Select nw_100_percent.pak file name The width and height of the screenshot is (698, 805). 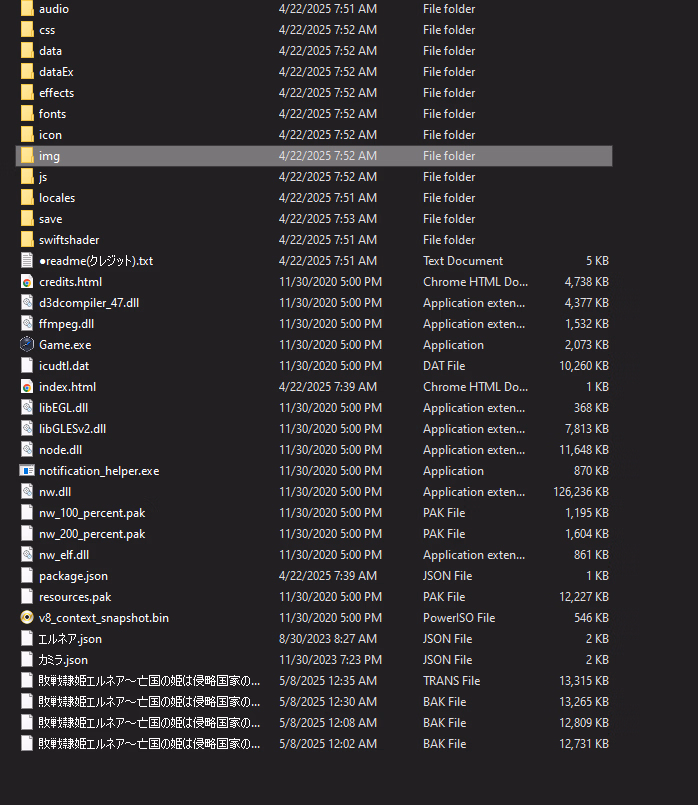(92, 513)
